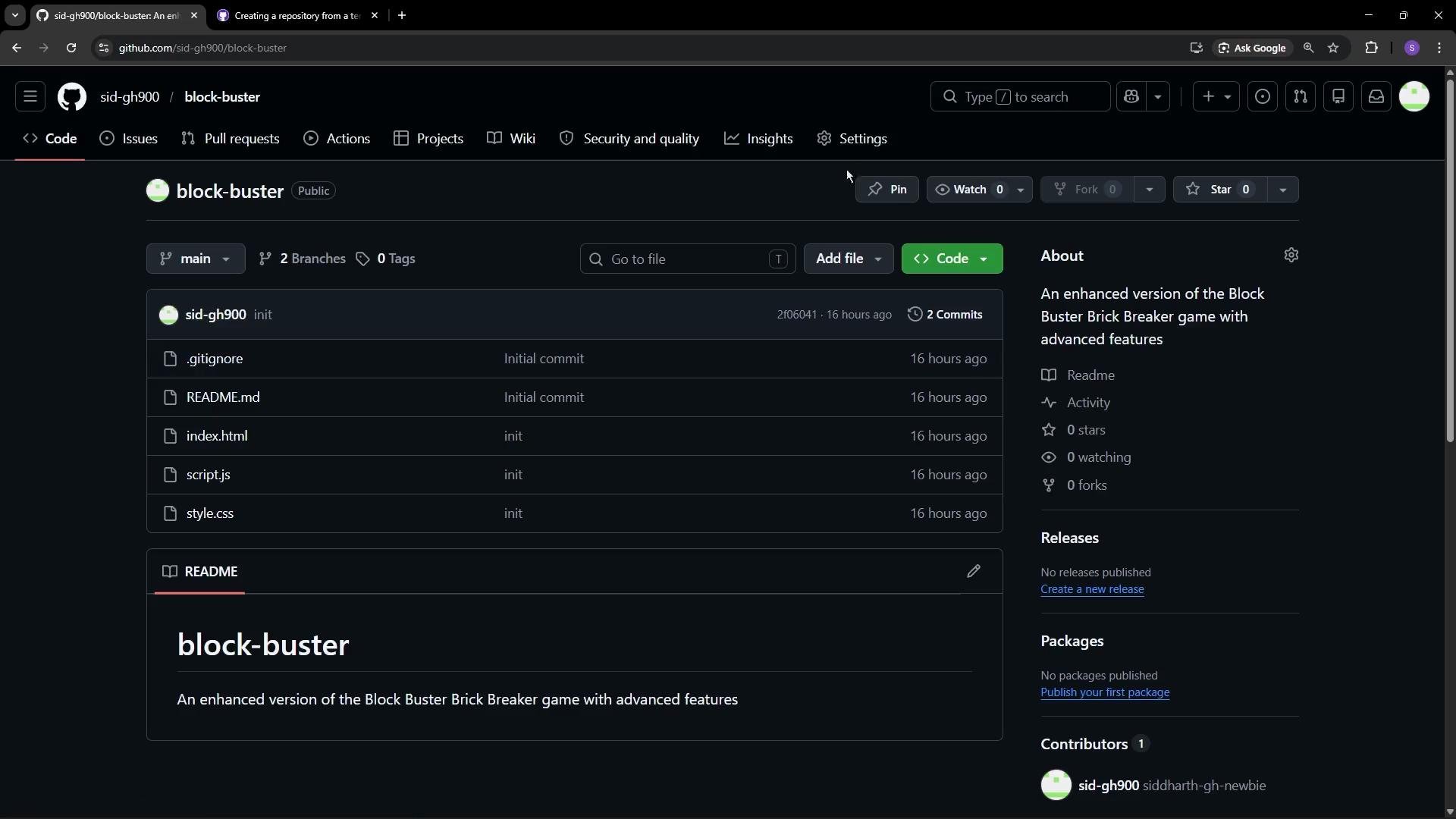1456x819 pixels.
Task: Click Publish your first package link
Action: (1105, 692)
